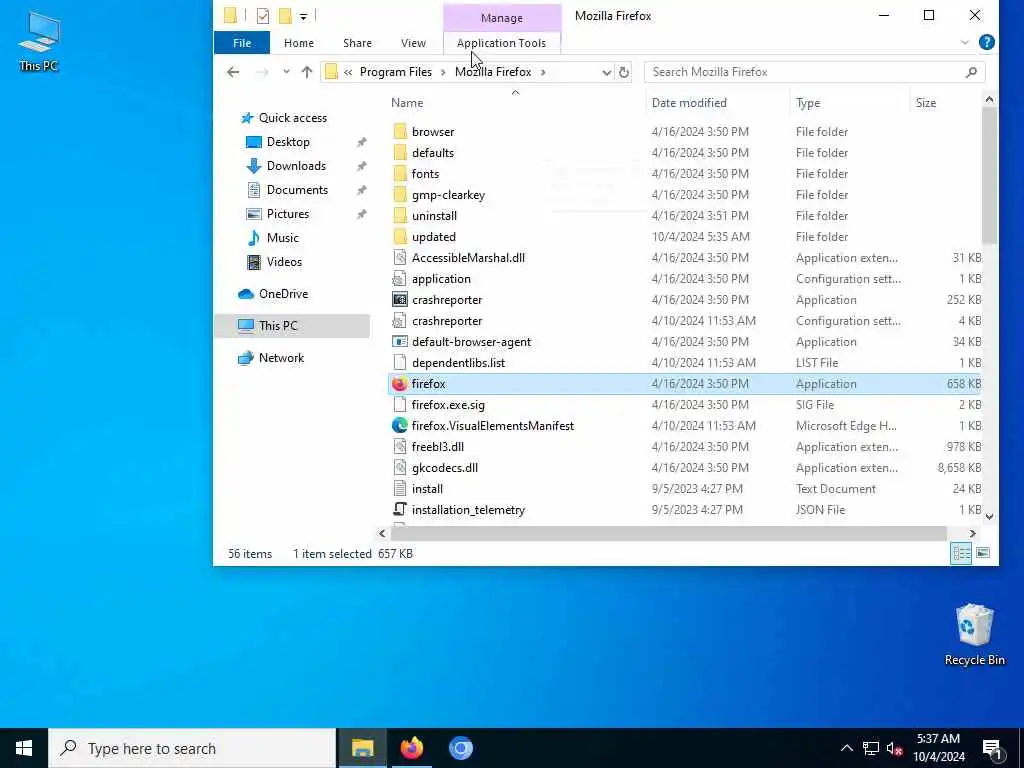Click New Folder icon in quick access toolbar
The image size is (1024, 768).
pos(285,16)
